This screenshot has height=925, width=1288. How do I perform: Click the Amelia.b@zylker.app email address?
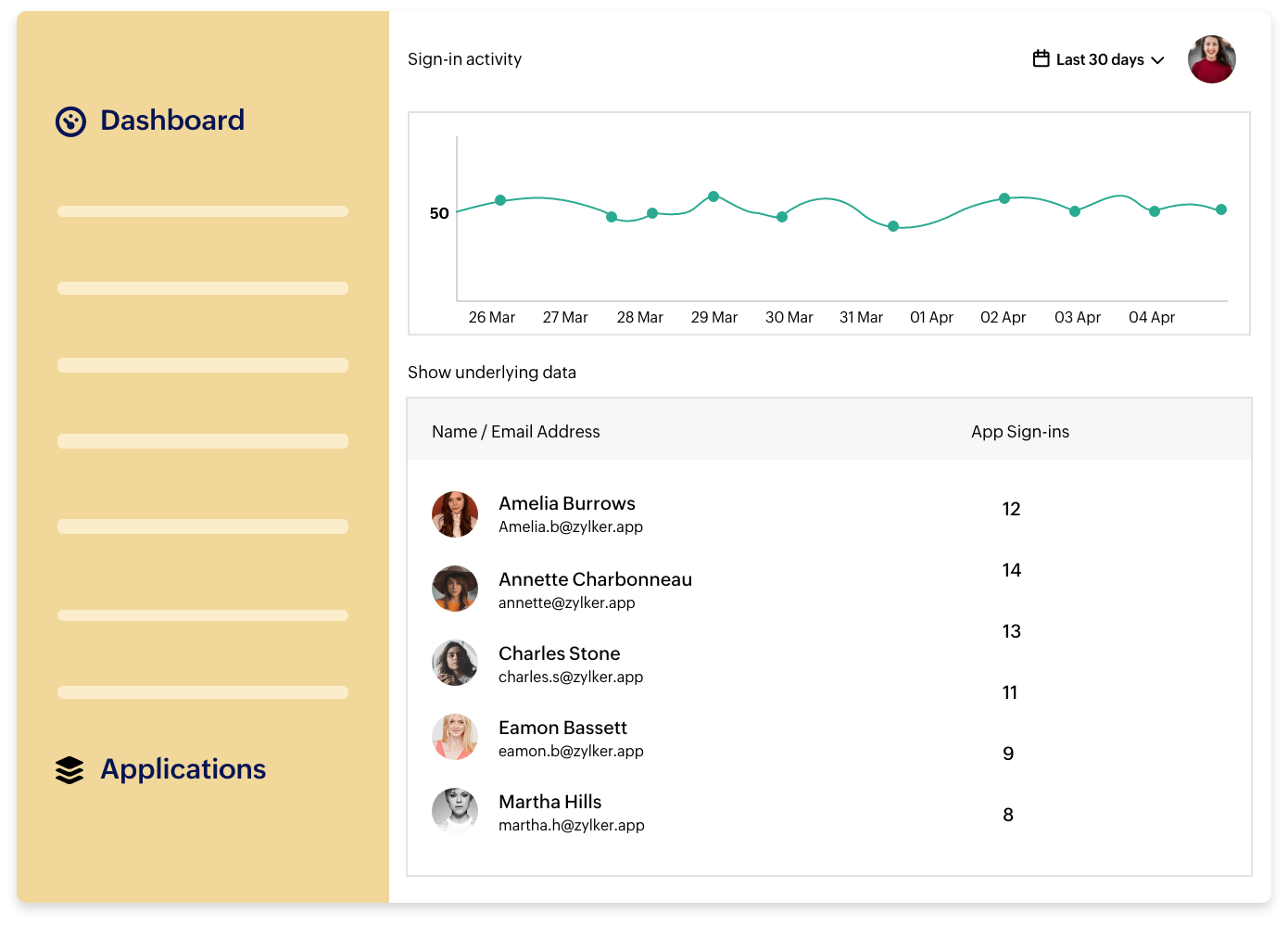click(x=570, y=527)
